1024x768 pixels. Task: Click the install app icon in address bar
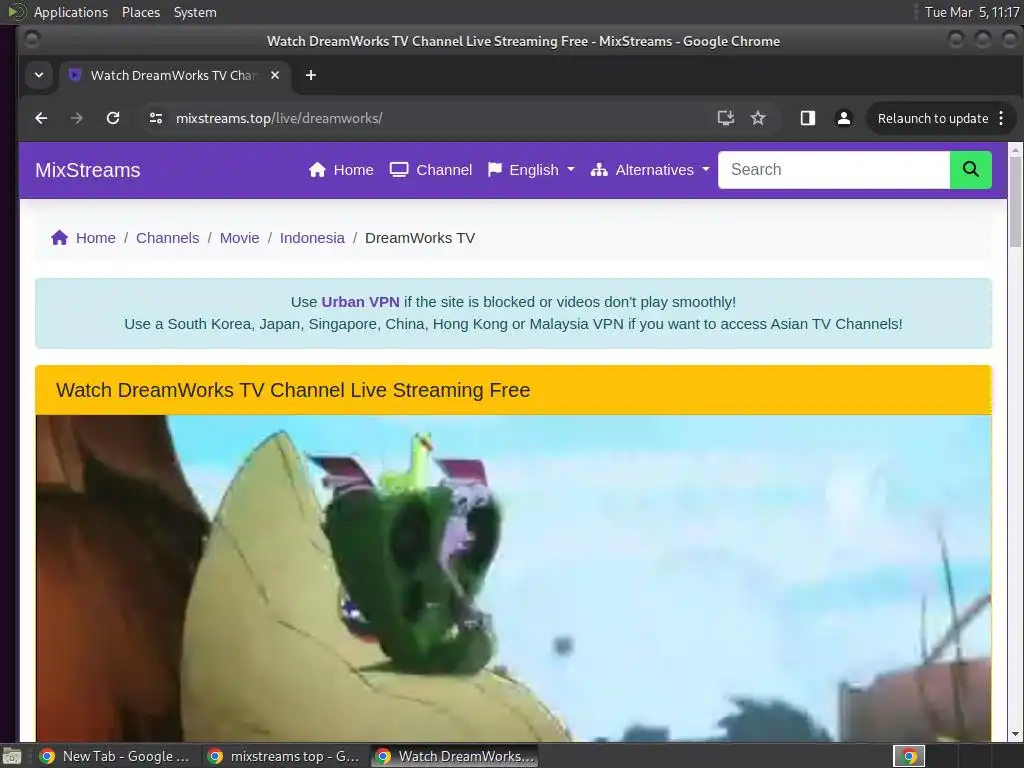[x=726, y=118]
